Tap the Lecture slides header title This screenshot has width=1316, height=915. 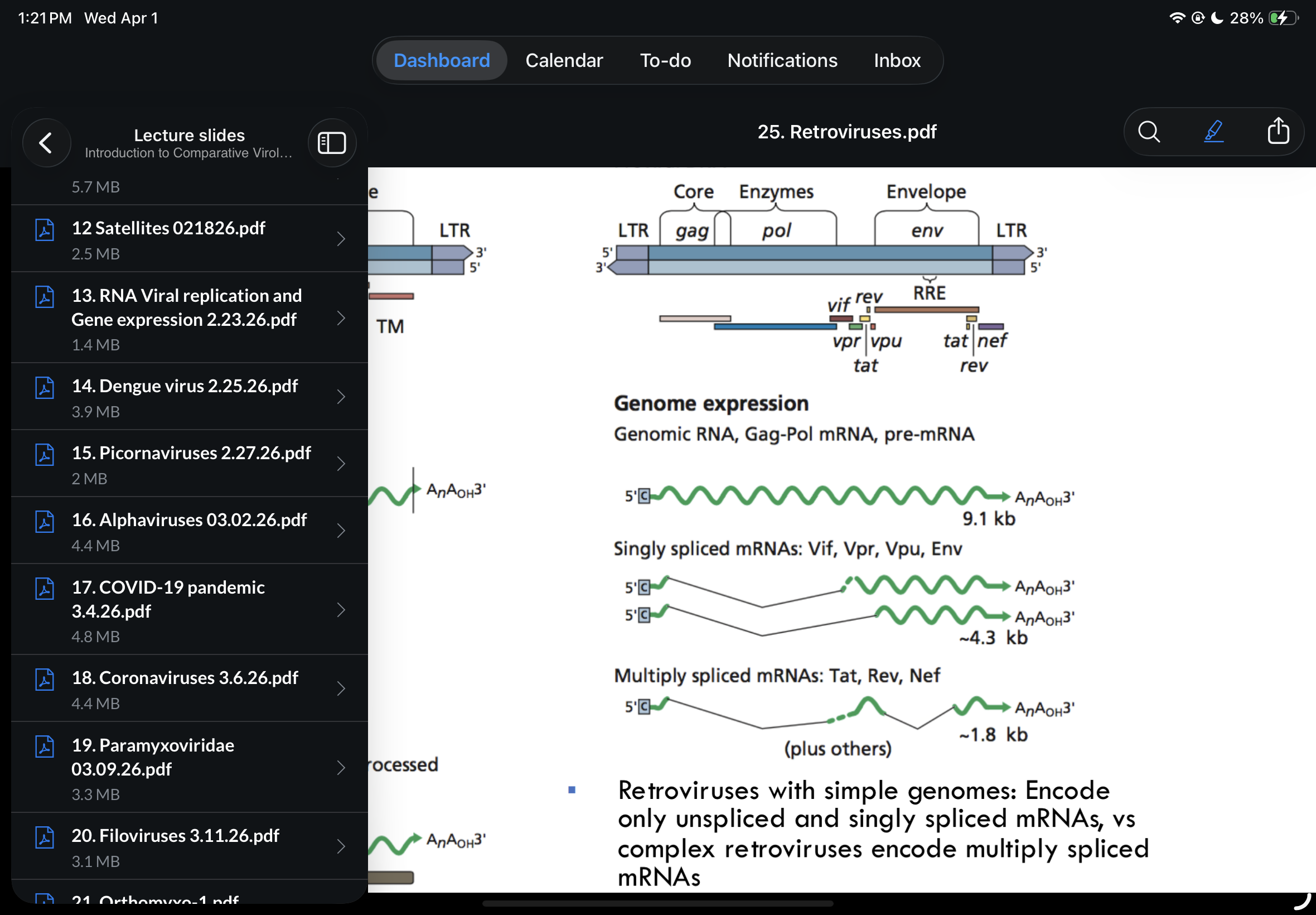click(190, 136)
